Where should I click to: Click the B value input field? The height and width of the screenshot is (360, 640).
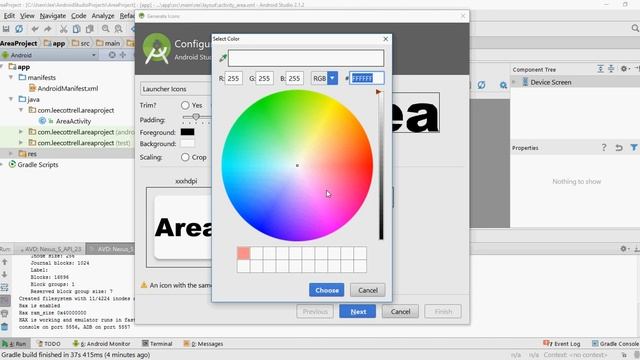point(294,78)
